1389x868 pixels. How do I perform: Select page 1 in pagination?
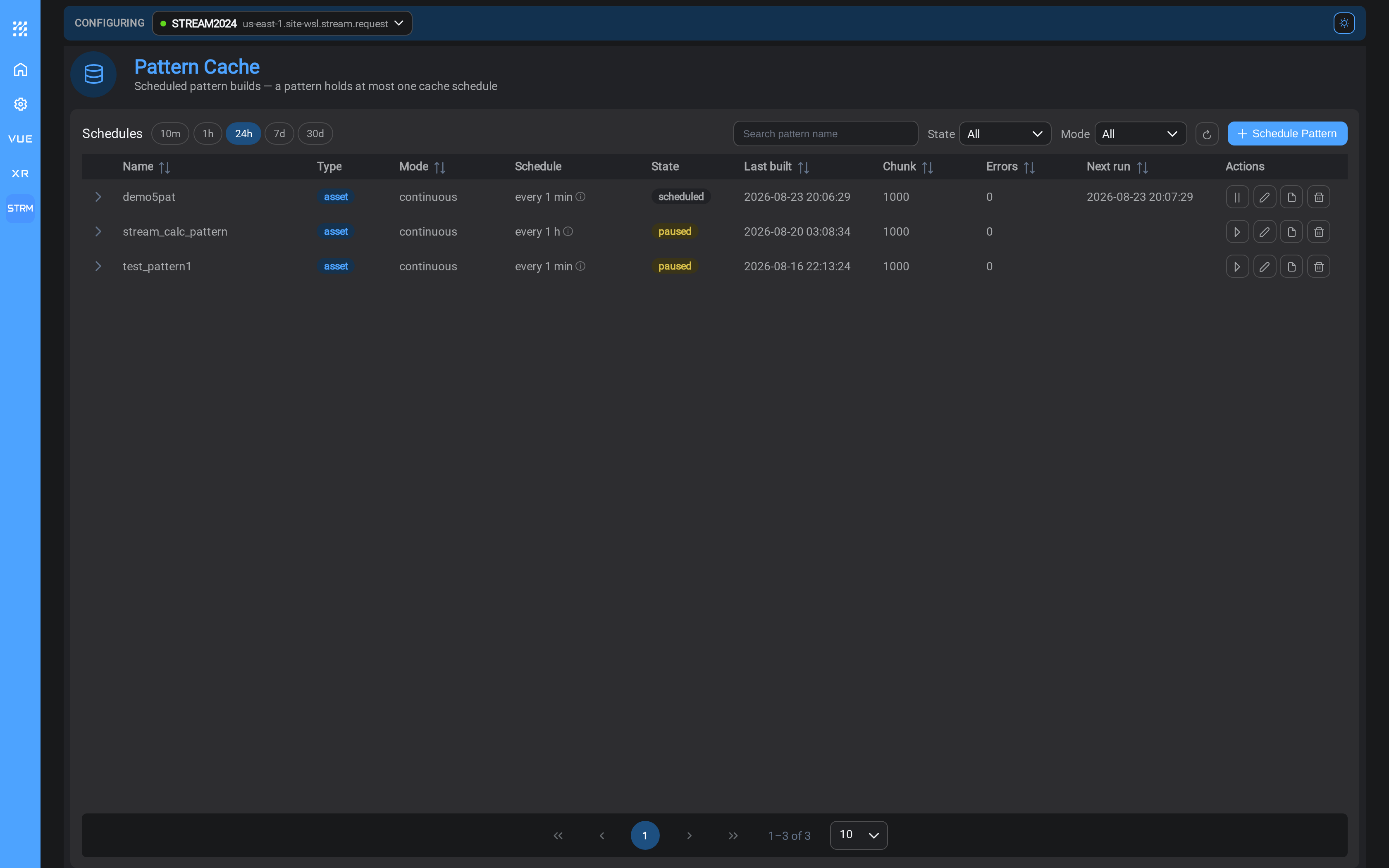click(x=645, y=835)
